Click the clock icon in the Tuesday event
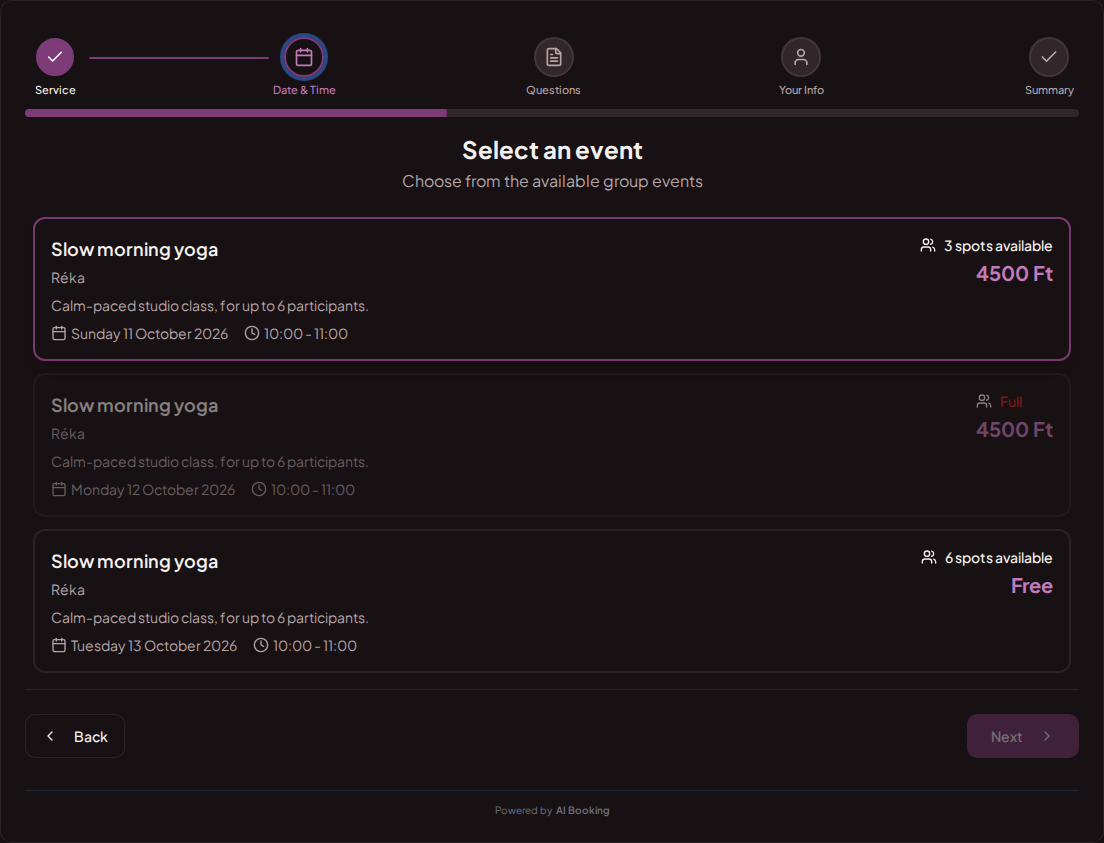This screenshot has width=1104, height=843. pyautogui.click(x=261, y=645)
